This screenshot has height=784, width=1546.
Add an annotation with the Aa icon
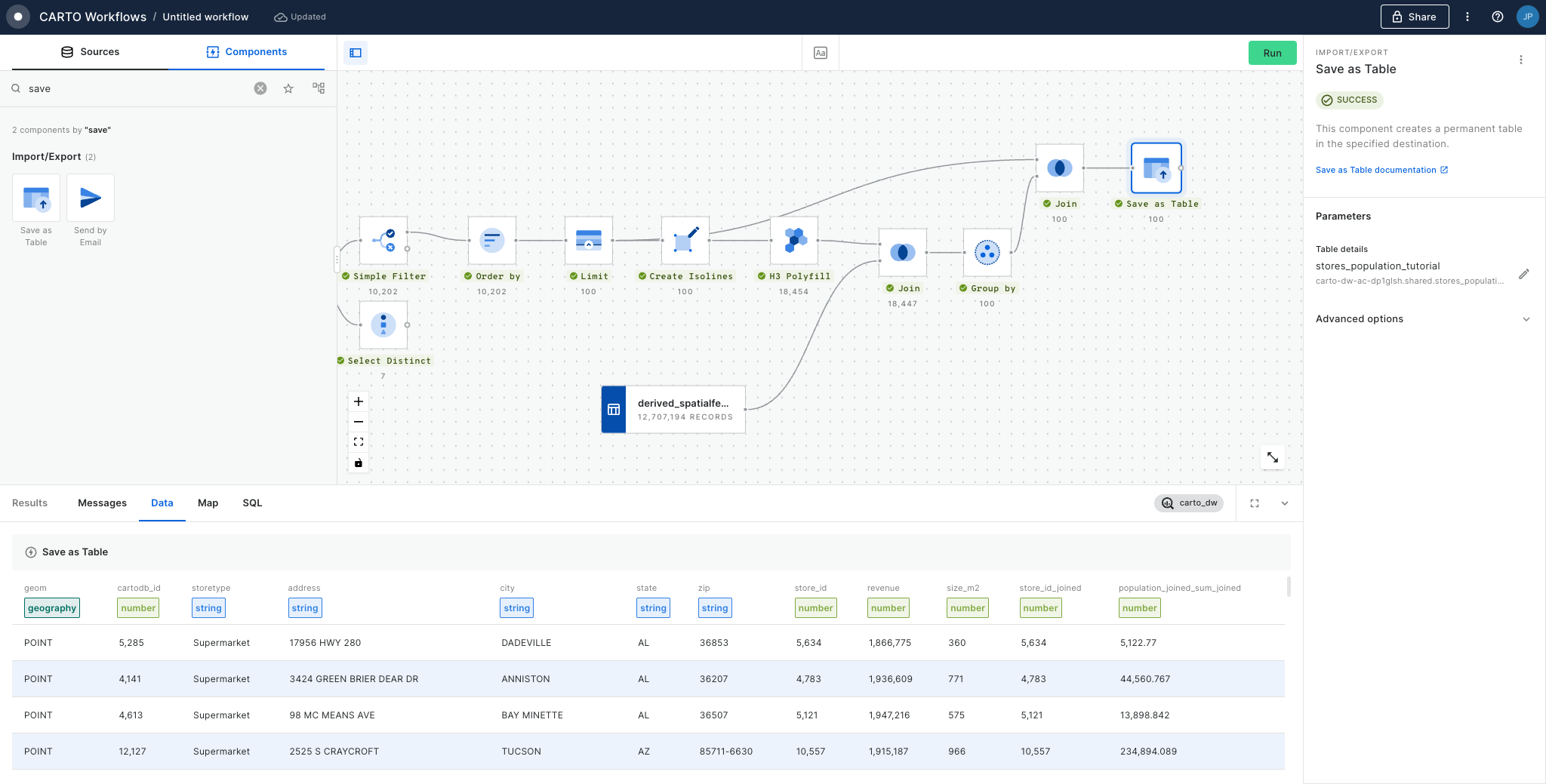click(821, 53)
